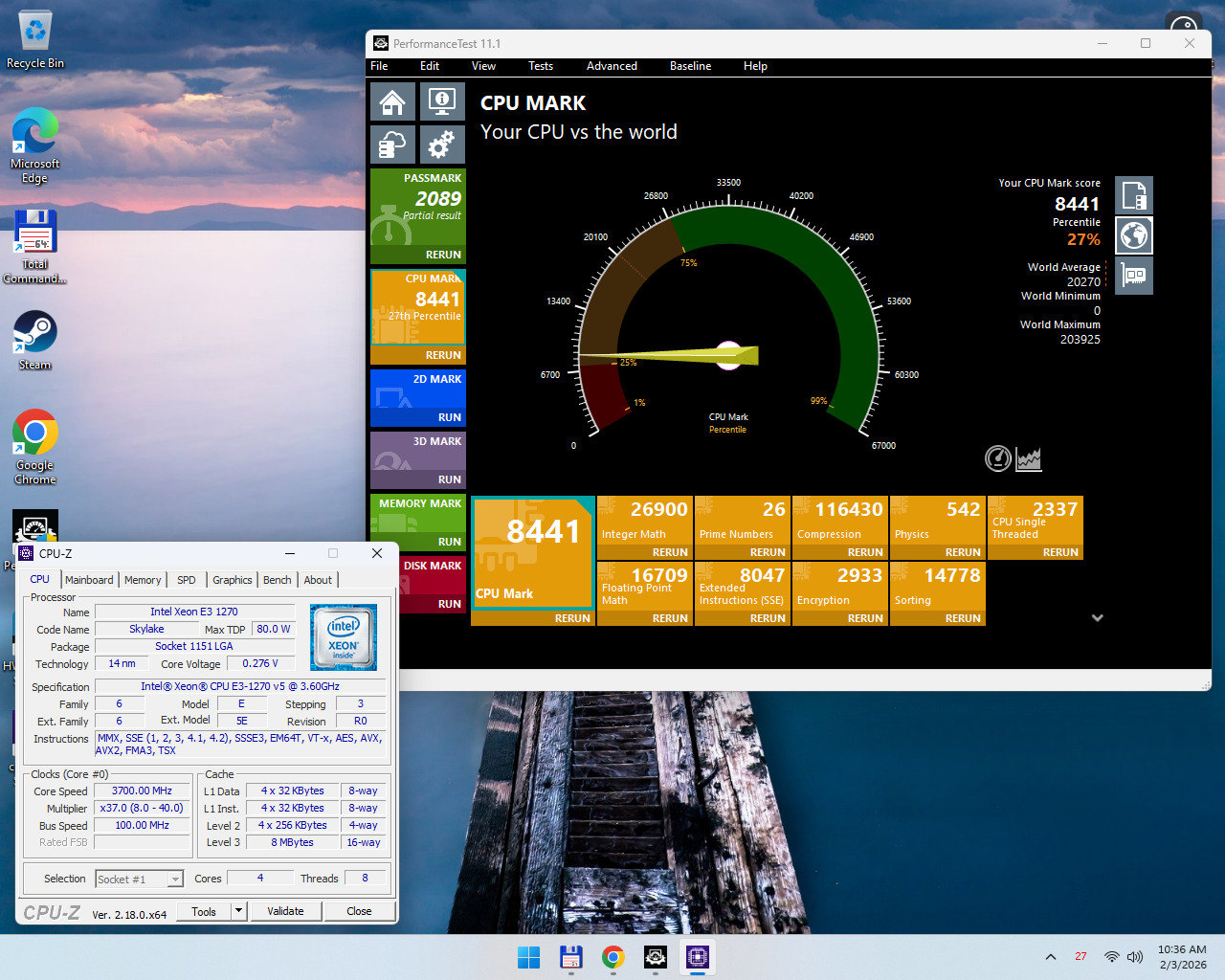Rerun the Floating Point Math test
Viewport: 1225px width, 980px height.
tap(670, 618)
